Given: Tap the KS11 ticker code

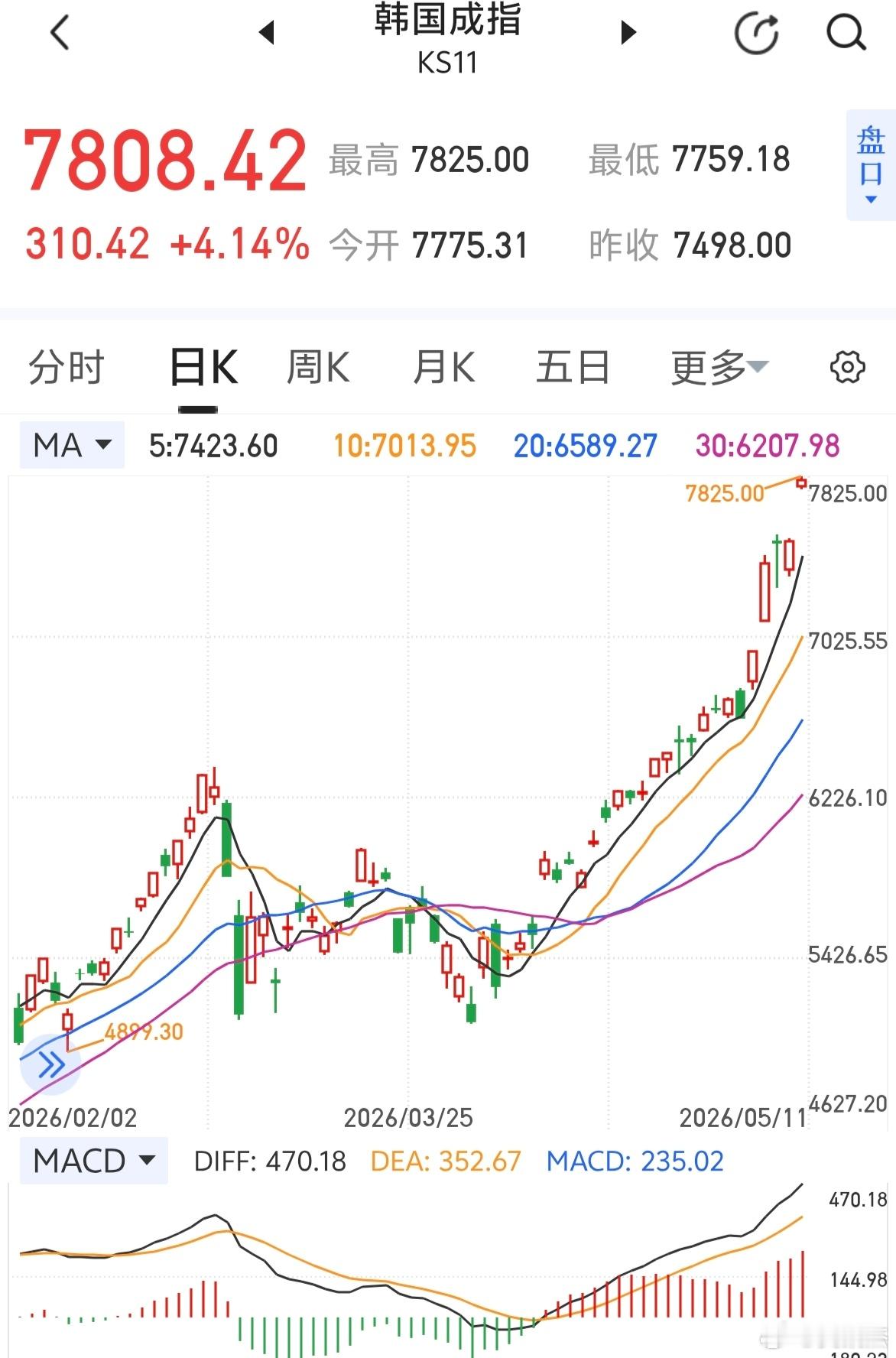Looking at the screenshot, I should point(448,63).
